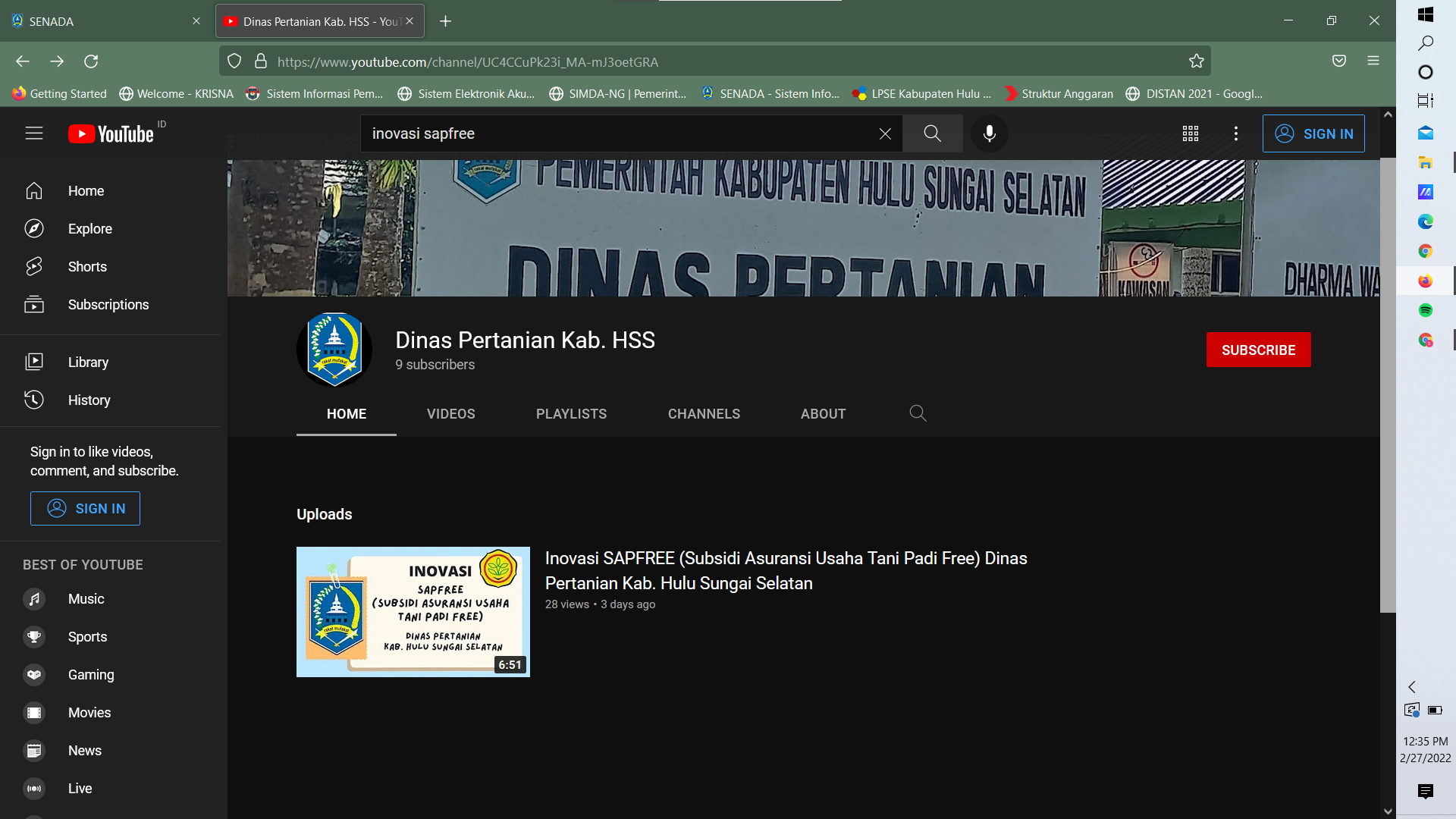Go back with the browser back arrow

23,61
